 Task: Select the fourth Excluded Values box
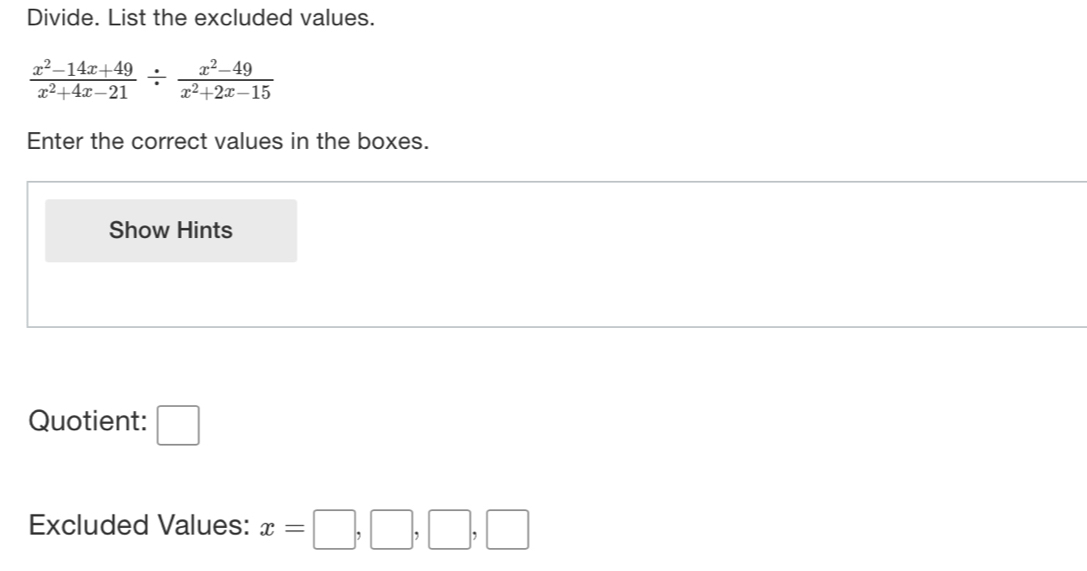[x=507, y=529]
